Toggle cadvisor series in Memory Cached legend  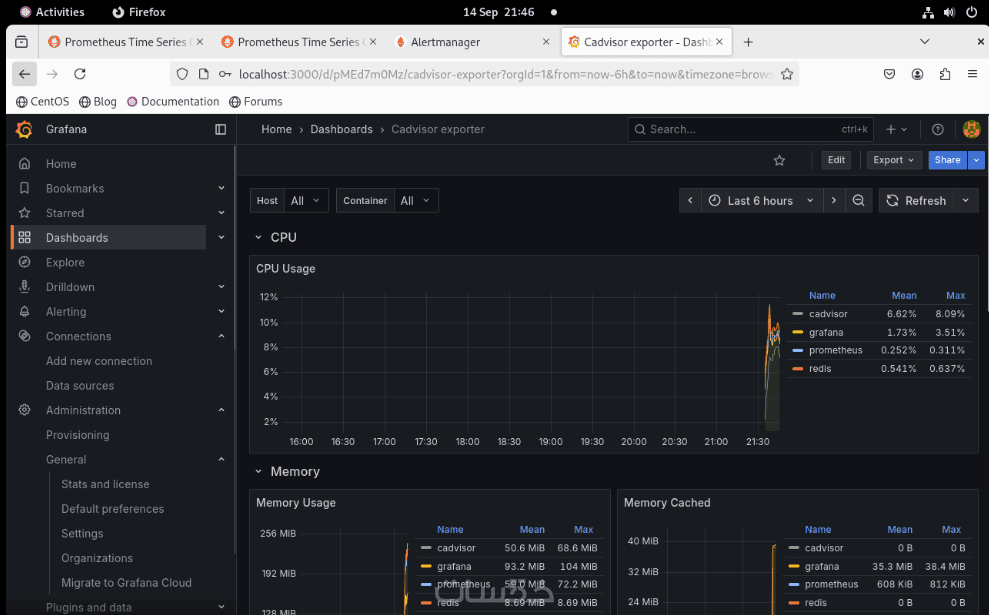click(823, 548)
